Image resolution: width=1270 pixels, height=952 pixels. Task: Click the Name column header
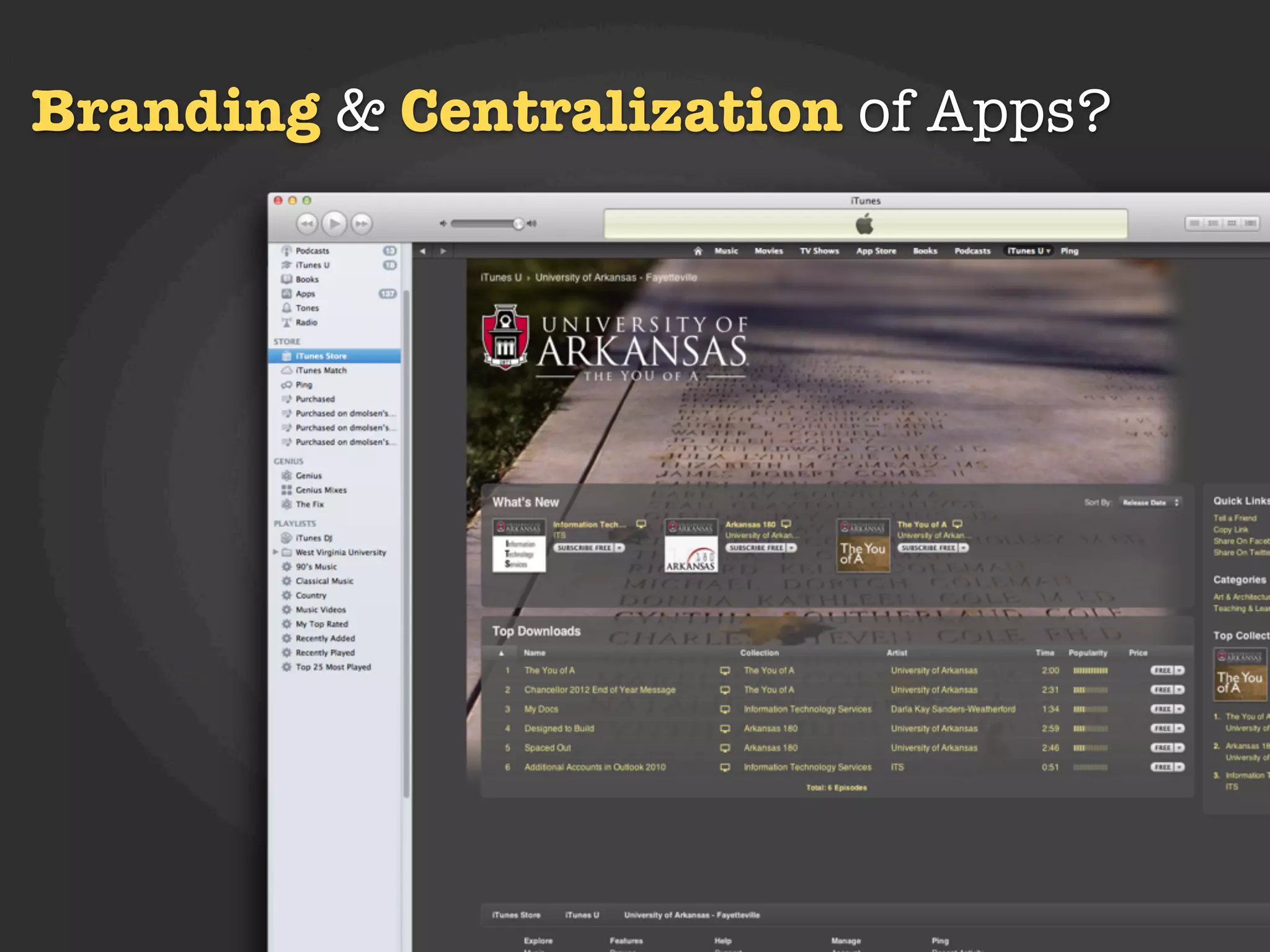535,653
